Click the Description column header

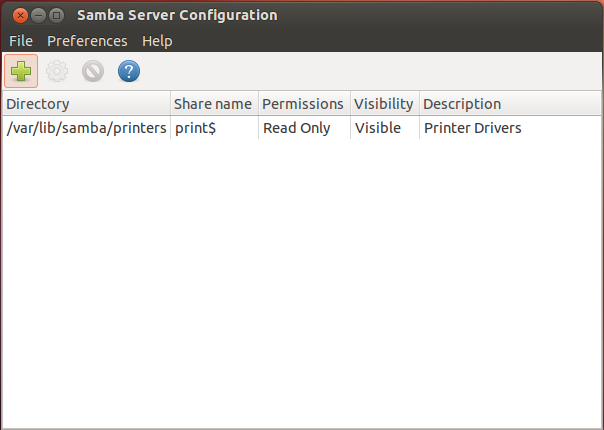coord(510,104)
